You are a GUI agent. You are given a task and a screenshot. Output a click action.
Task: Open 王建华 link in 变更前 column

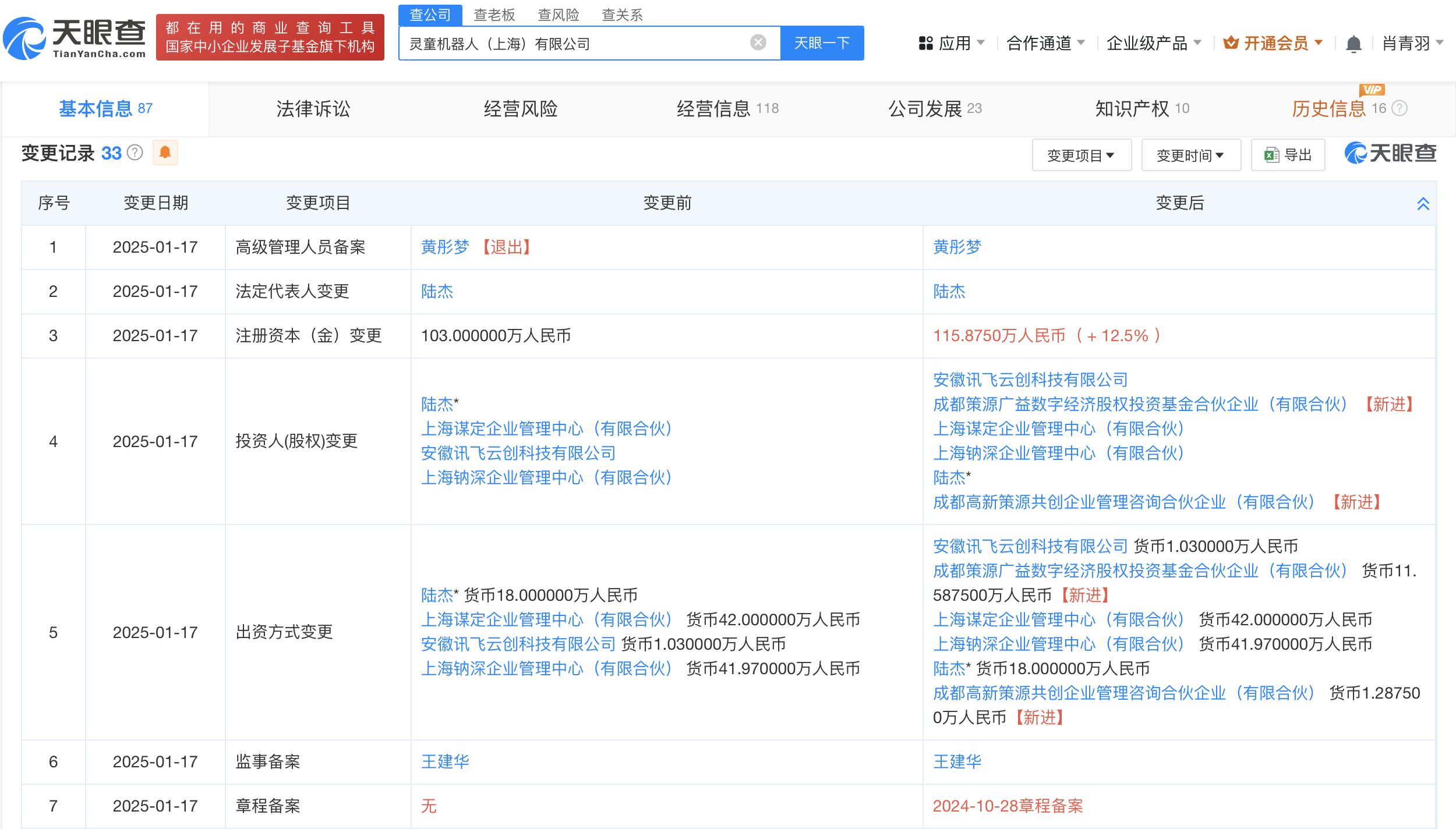point(445,761)
